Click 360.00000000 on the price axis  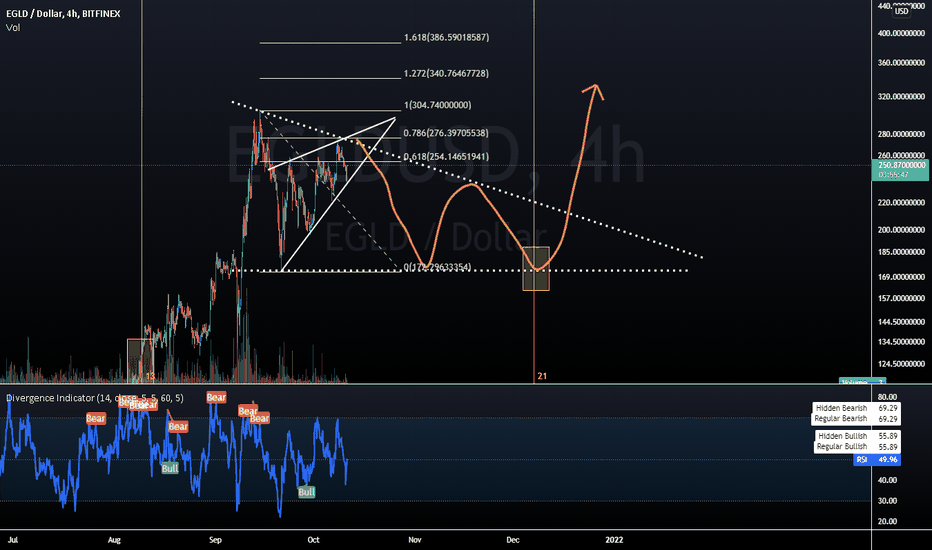[x=901, y=62]
